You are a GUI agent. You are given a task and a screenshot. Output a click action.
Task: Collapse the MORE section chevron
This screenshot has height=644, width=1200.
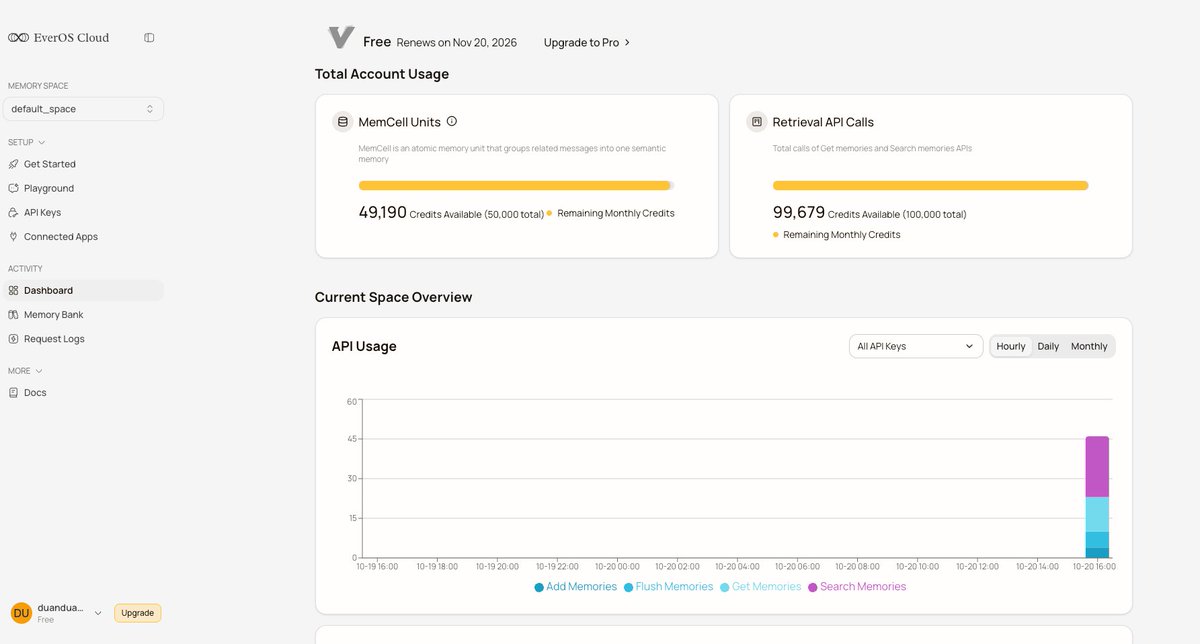tap(39, 371)
